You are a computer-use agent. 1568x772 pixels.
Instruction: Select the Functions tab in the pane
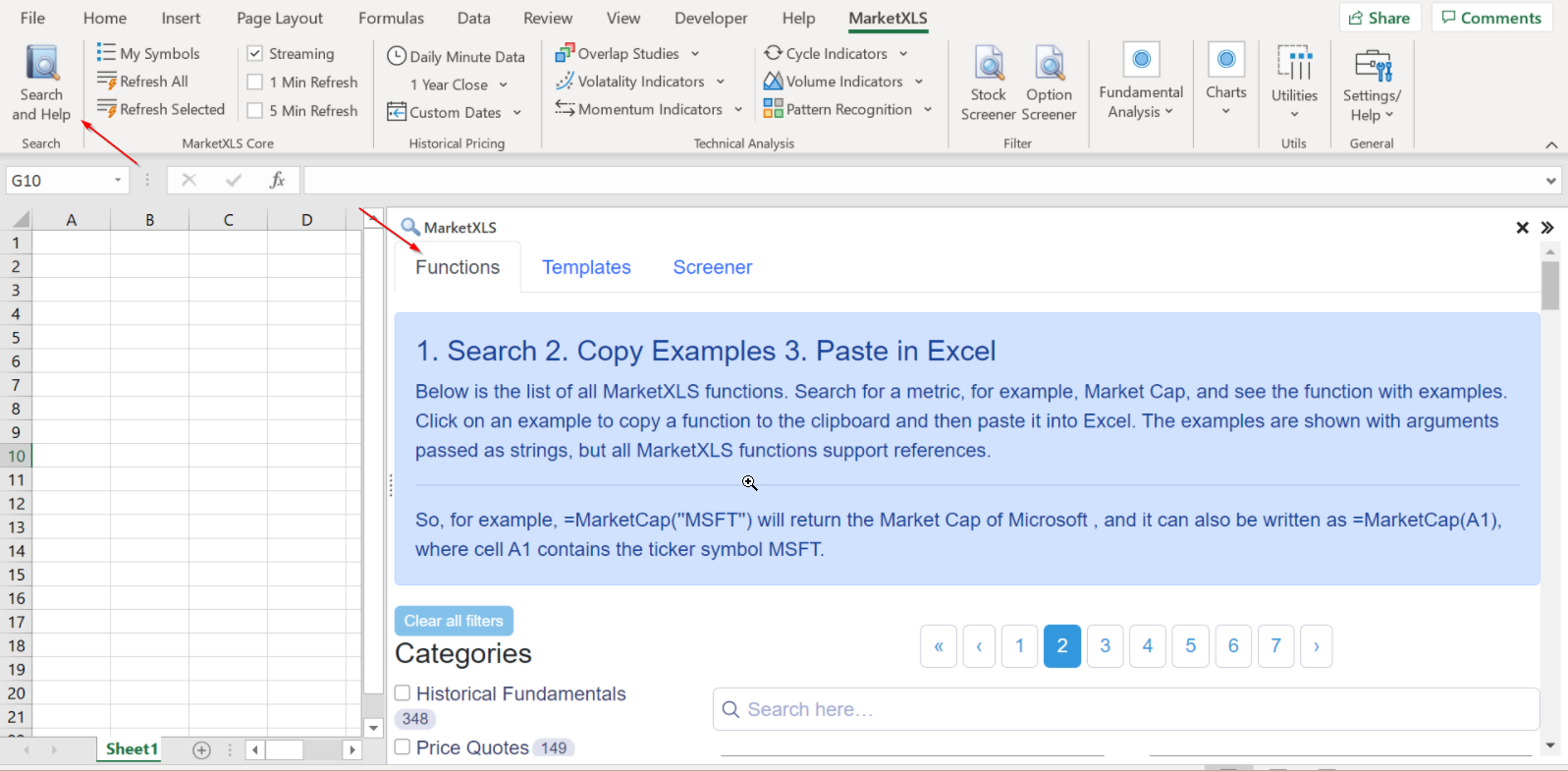(x=458, y=267)
